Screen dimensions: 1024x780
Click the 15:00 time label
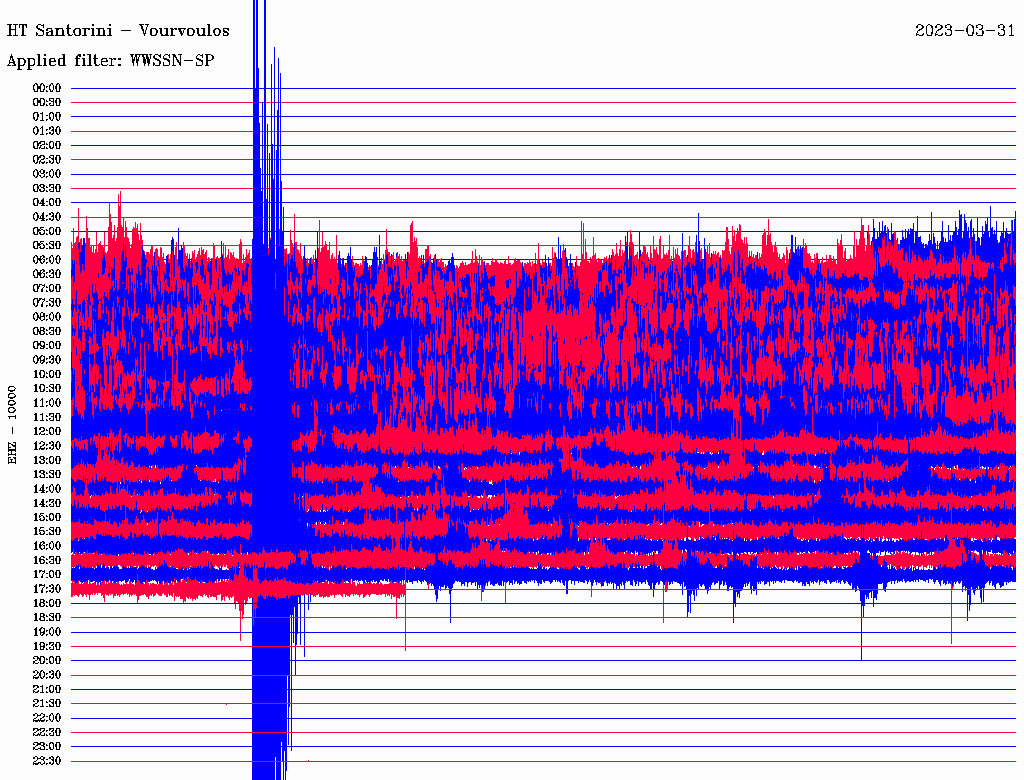(47, 517)
